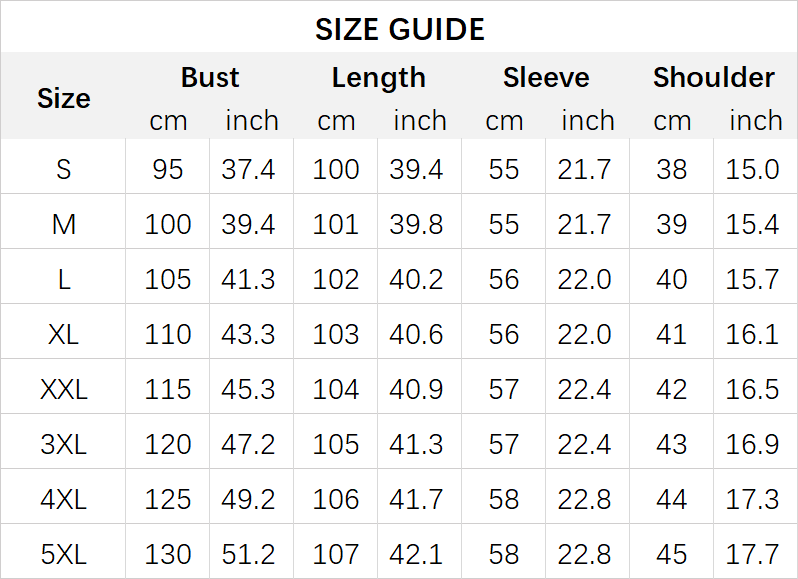Click the 42.1 inch length value

(416, 554)
